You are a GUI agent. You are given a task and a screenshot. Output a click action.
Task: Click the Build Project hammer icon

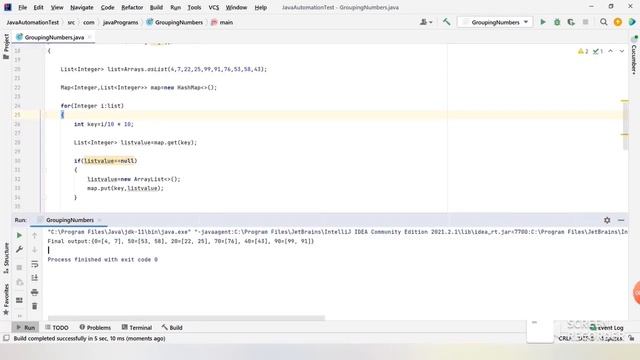pyautogui.click(x=447, y=22)
